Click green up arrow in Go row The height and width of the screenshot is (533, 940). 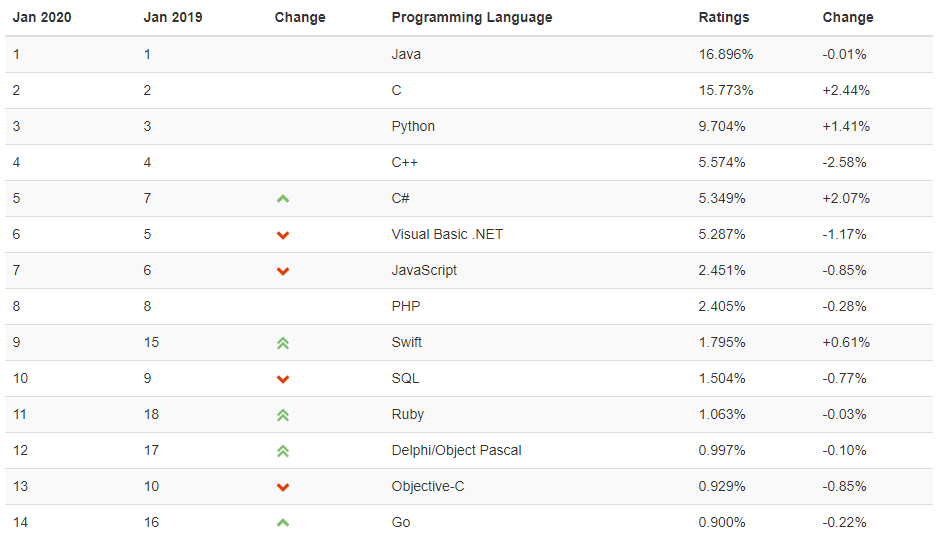(283, 523)
